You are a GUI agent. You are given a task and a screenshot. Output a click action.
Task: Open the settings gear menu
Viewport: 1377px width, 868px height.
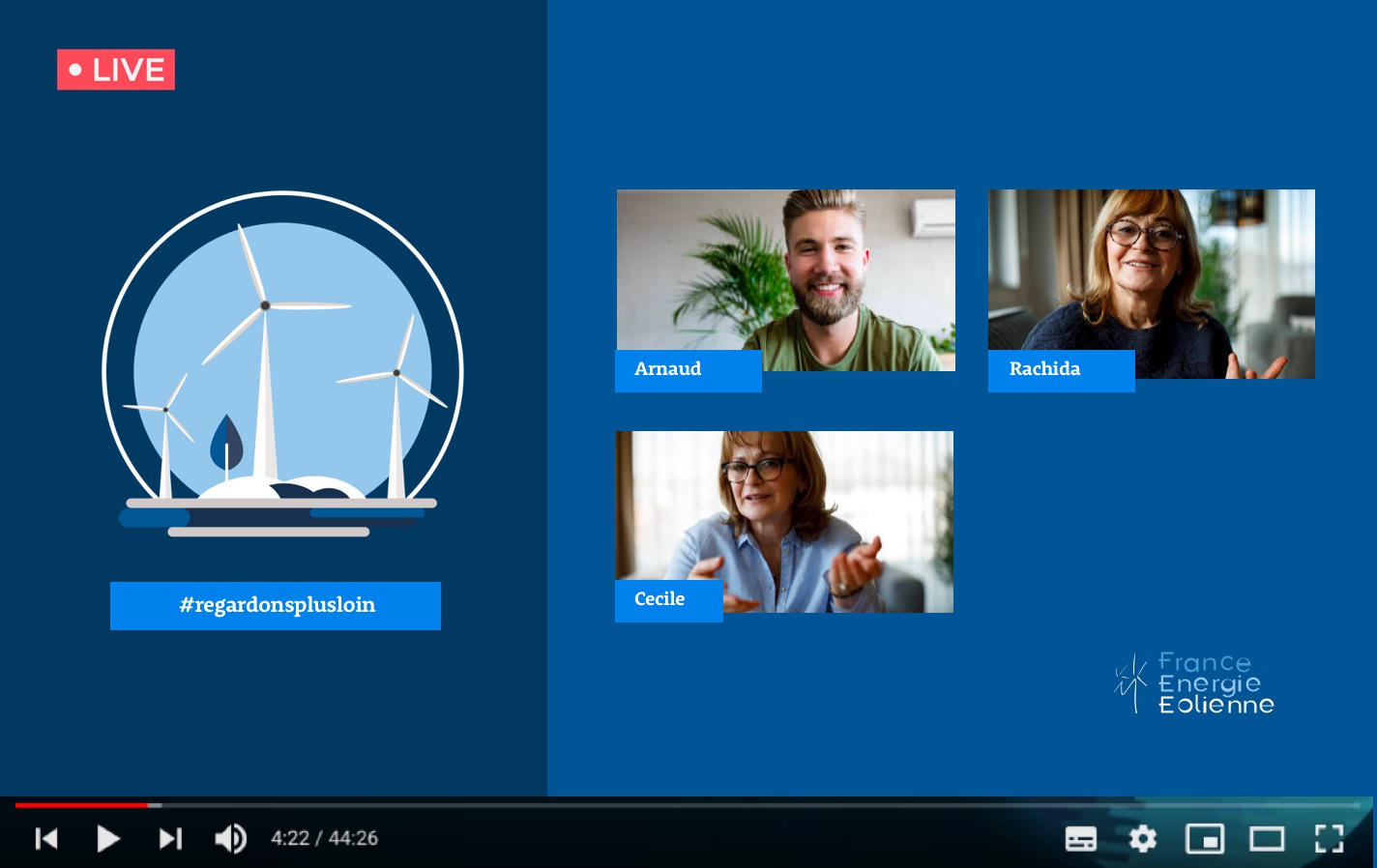pyautogui.click(x=1143, y=838)
